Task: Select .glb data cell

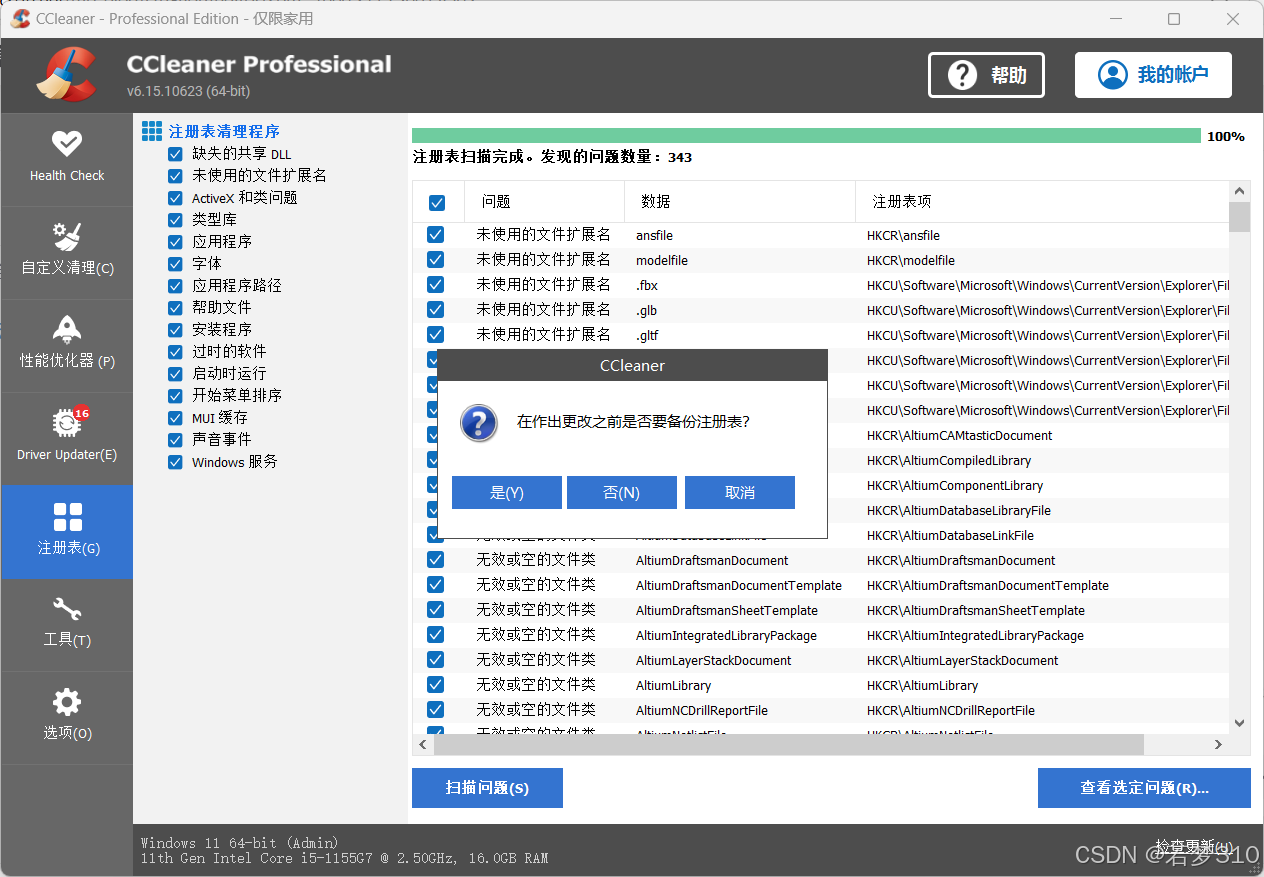Action: (646, 310)
